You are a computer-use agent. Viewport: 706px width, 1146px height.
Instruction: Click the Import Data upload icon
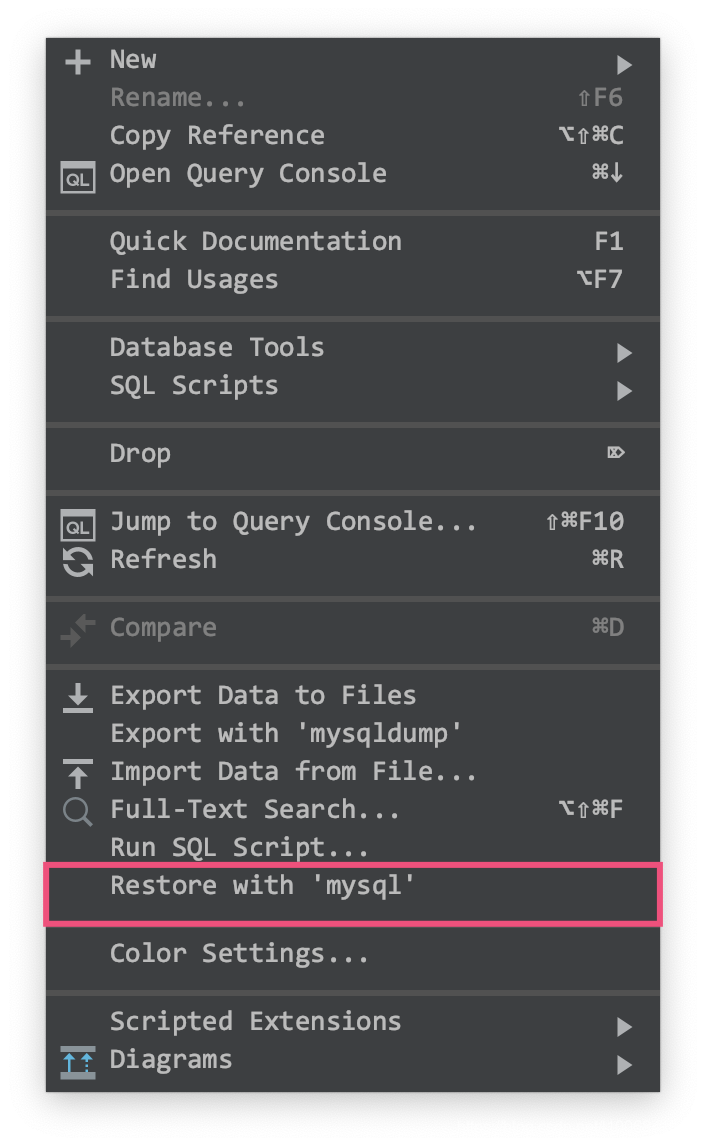[77, 774]
